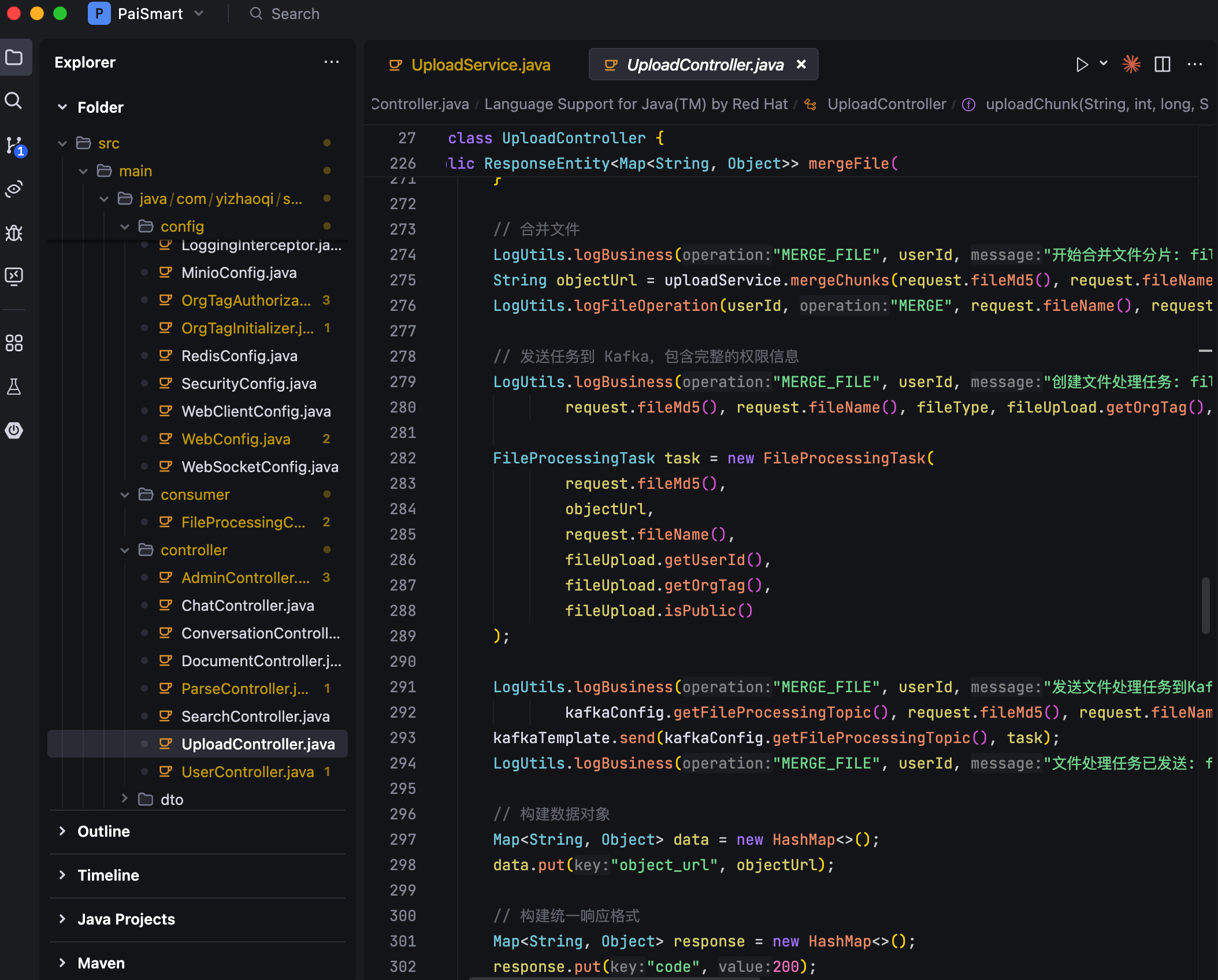Open the Testing flask icon
Screen dimensions: 1218x980
14,387
